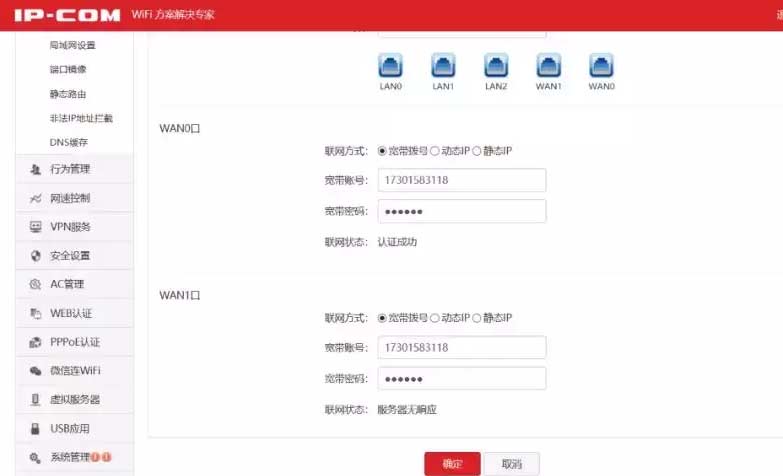
Task: Open the 微信连WiFi menu
Action: [x=74, y=371]
